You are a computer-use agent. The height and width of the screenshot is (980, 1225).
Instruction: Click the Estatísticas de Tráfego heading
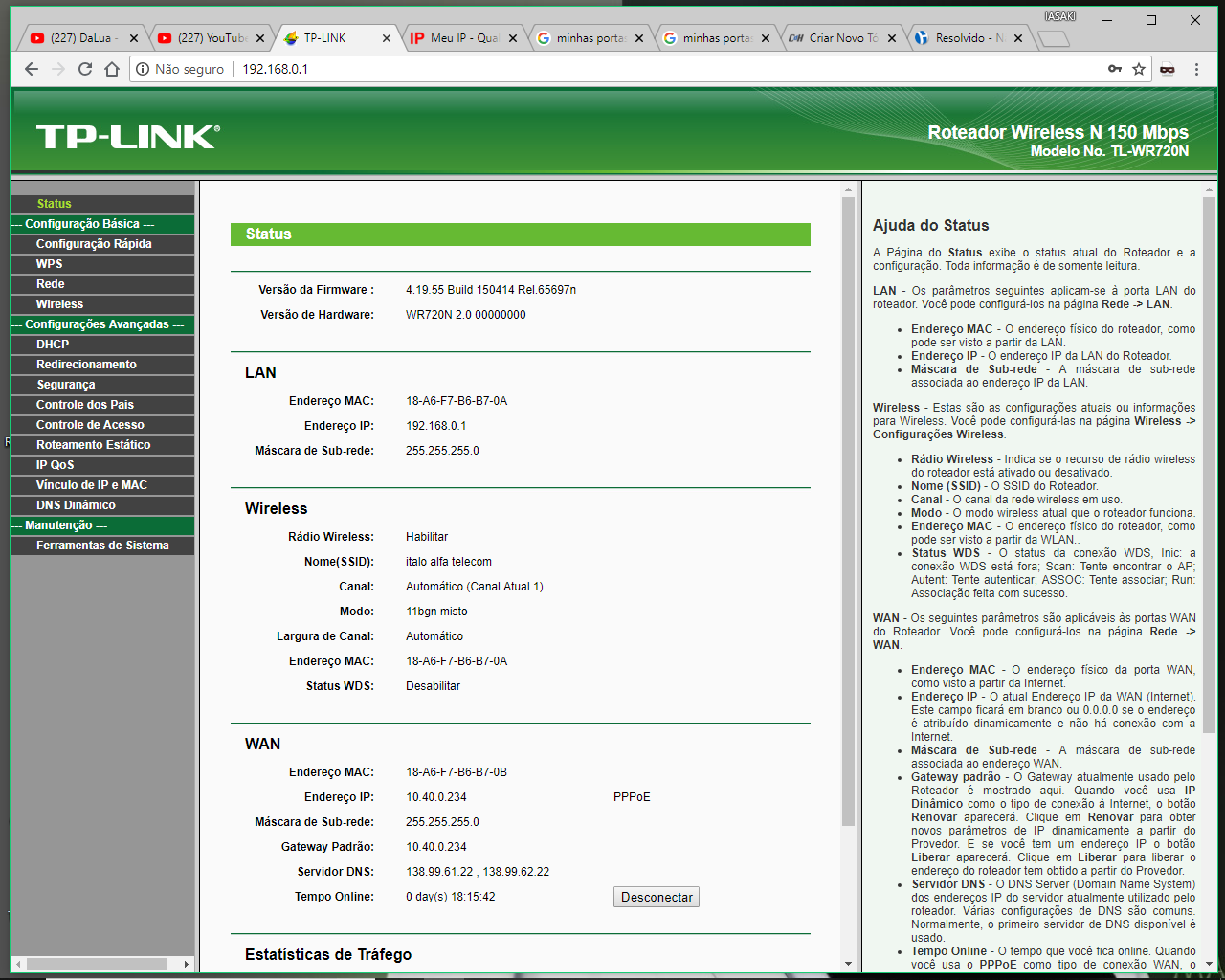(328, 955)
